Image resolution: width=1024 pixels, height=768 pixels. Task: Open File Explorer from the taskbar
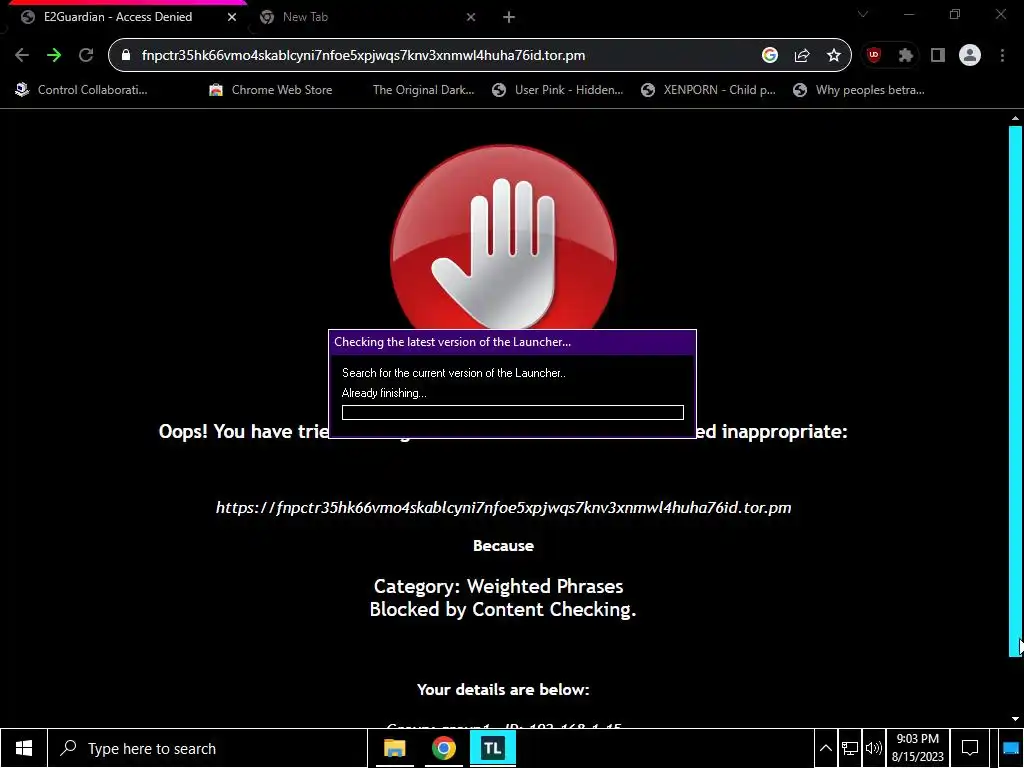(394, 748)
